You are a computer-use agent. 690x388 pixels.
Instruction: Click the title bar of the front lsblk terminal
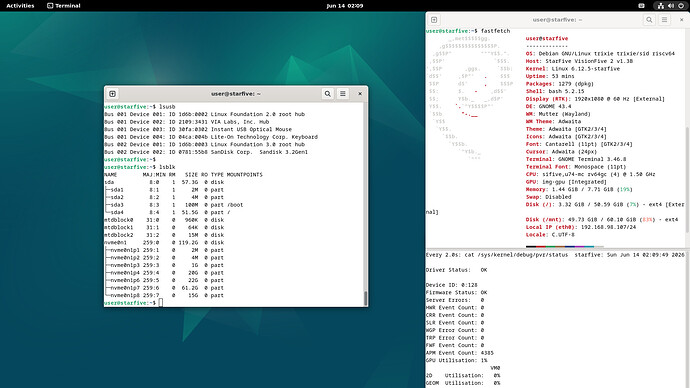point(236,94)
